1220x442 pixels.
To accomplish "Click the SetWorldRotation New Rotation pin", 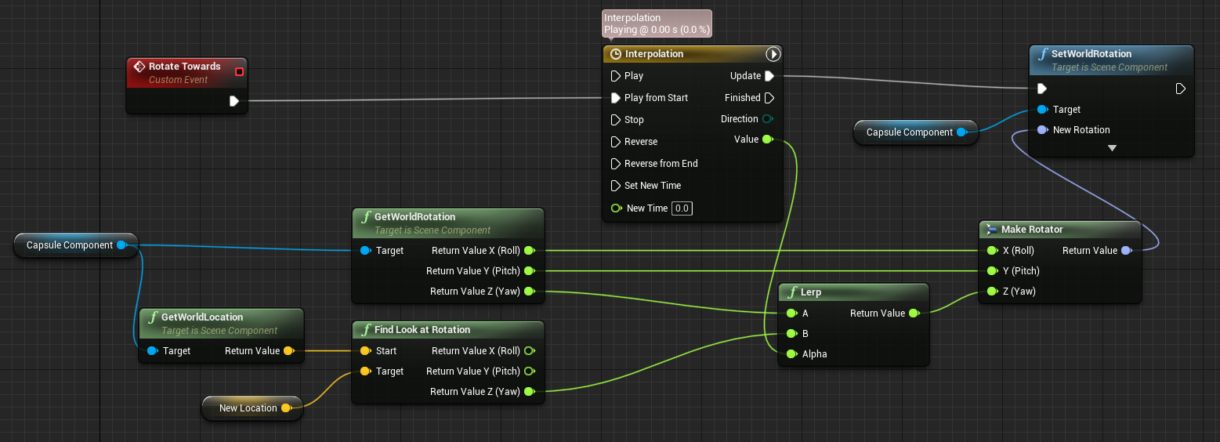I will click(1042, 130).
